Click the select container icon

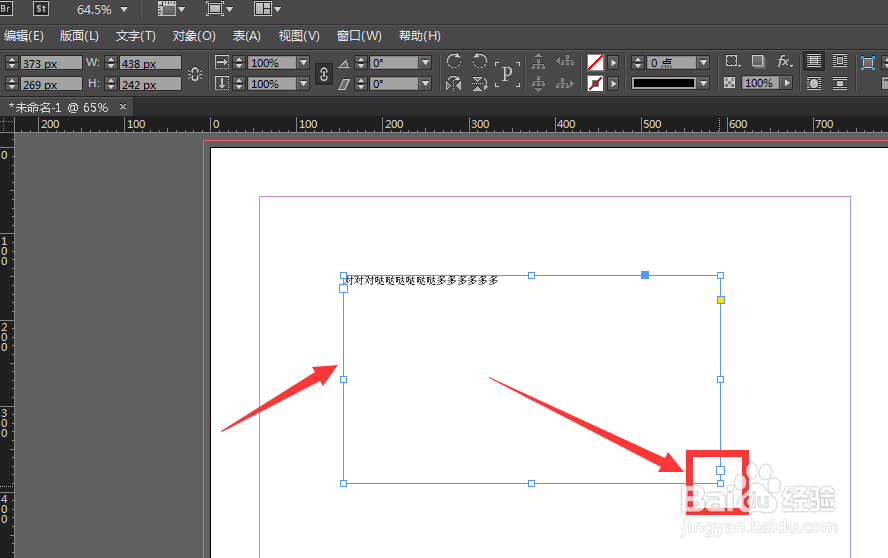coord(539,62)
